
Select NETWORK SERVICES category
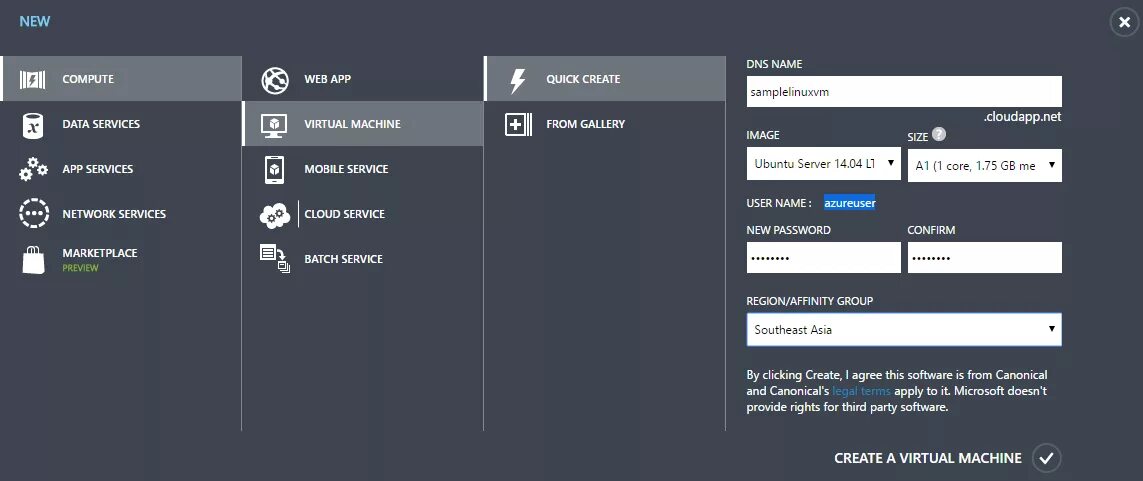[x=121, y=214]
